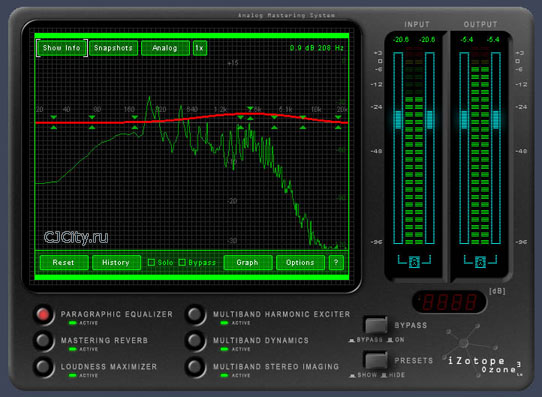
Task: Toggle Loudness Maximizer active indicator
Action: coord(73,376)
